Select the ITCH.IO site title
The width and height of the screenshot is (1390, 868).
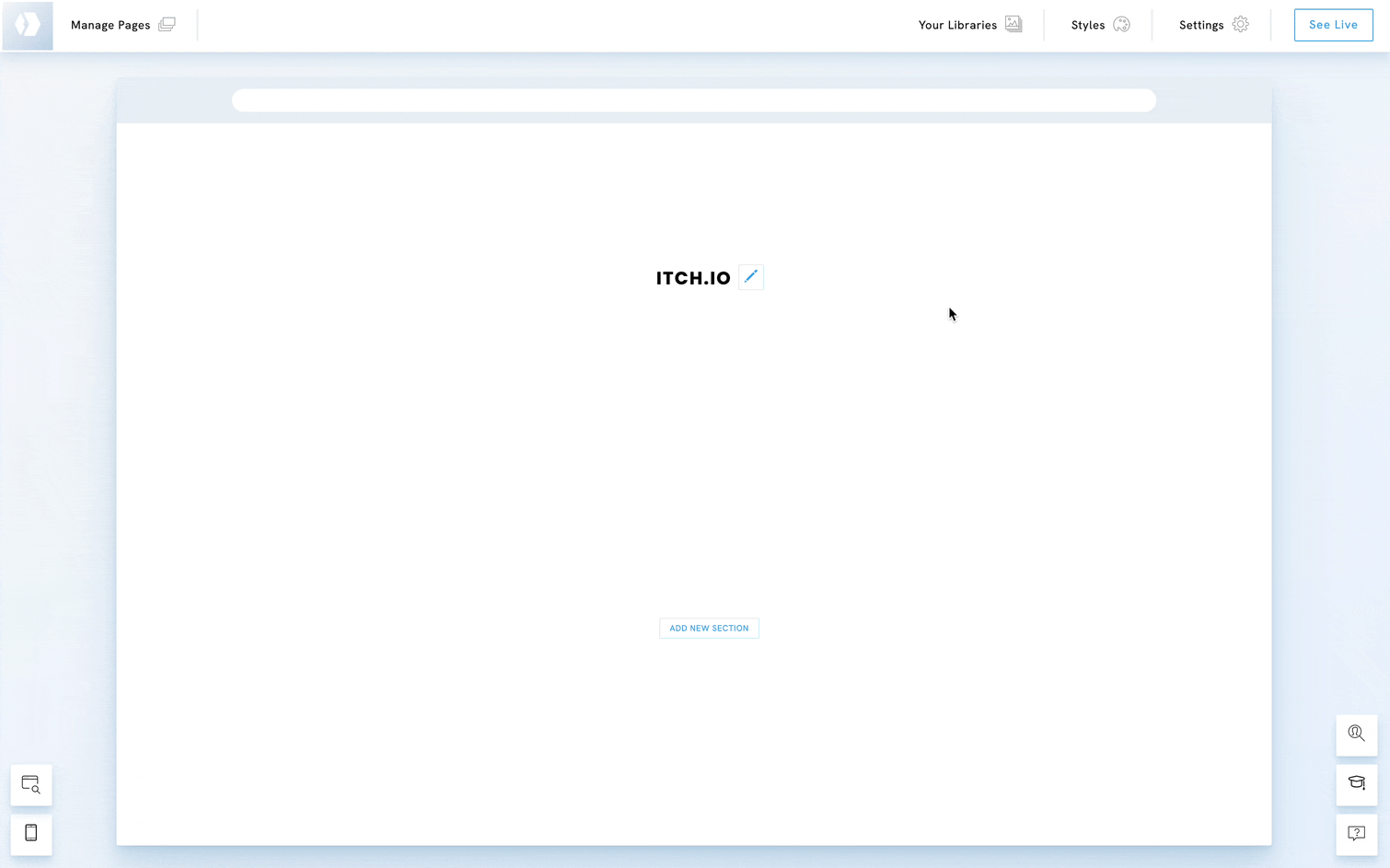[x=692, y=278]
